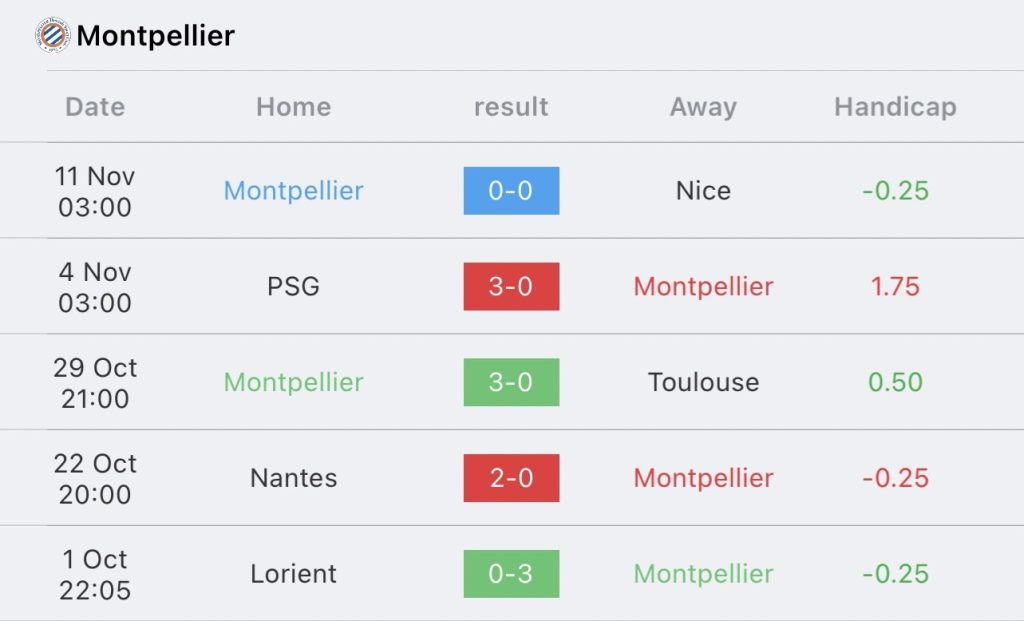Open the blue 0-0 result badge
This screenshot has height=621, width=1024.
pyautogui.click(x=511, y=191)
